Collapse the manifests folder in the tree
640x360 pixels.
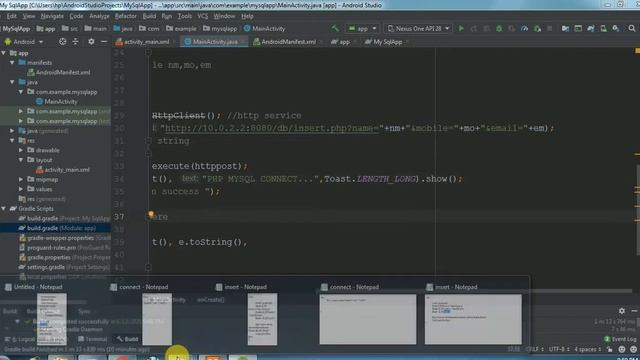coord(12,62)
